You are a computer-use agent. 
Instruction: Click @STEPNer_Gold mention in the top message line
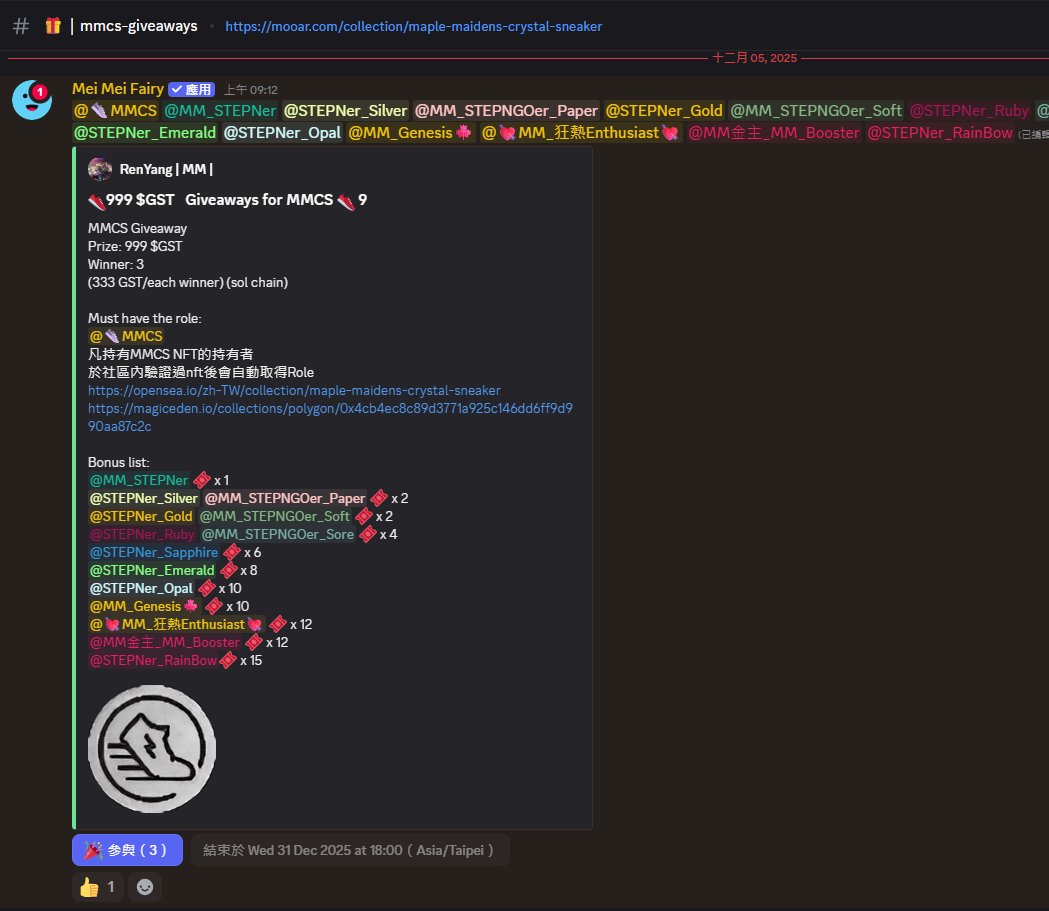click(664, 111)
